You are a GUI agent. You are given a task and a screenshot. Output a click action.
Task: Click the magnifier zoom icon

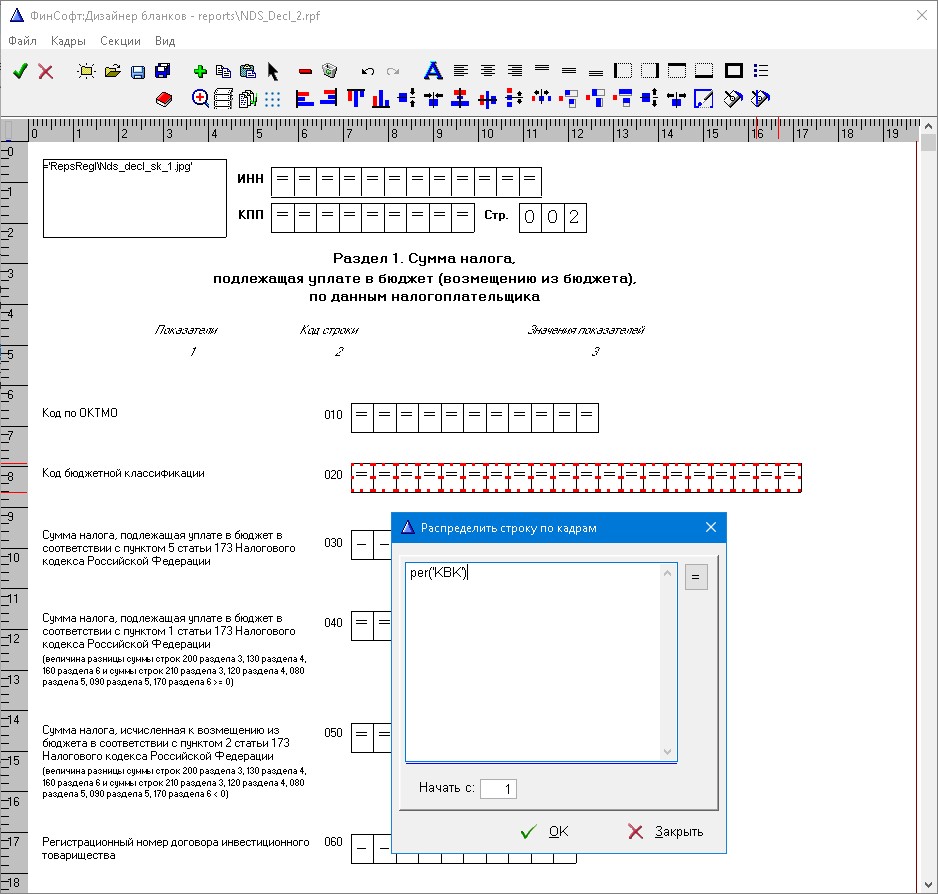tap(200, 98)
